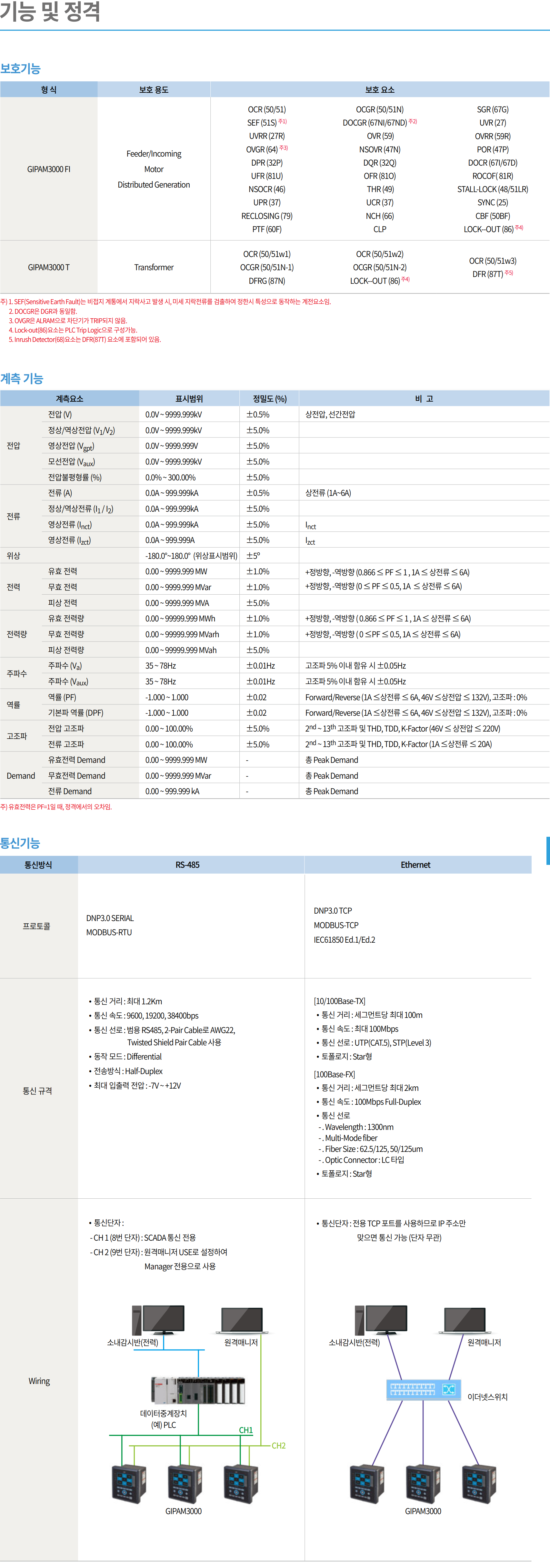
Task: Click the 계측요소 column header
Action: coord(69,399)
